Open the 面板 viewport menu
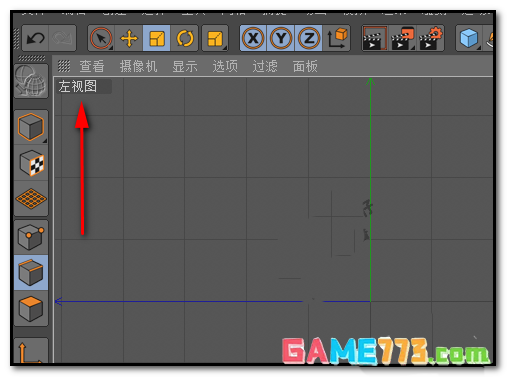This screenshot has width=507, height=377. click(305, 66)
